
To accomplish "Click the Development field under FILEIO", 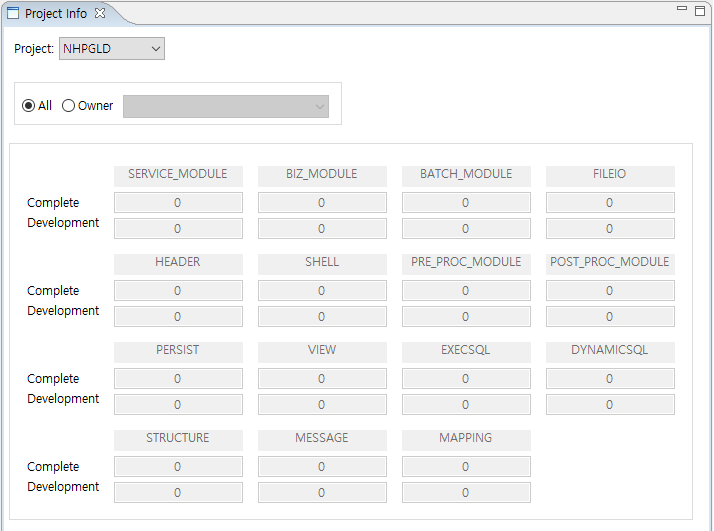I will click(610, 229).
